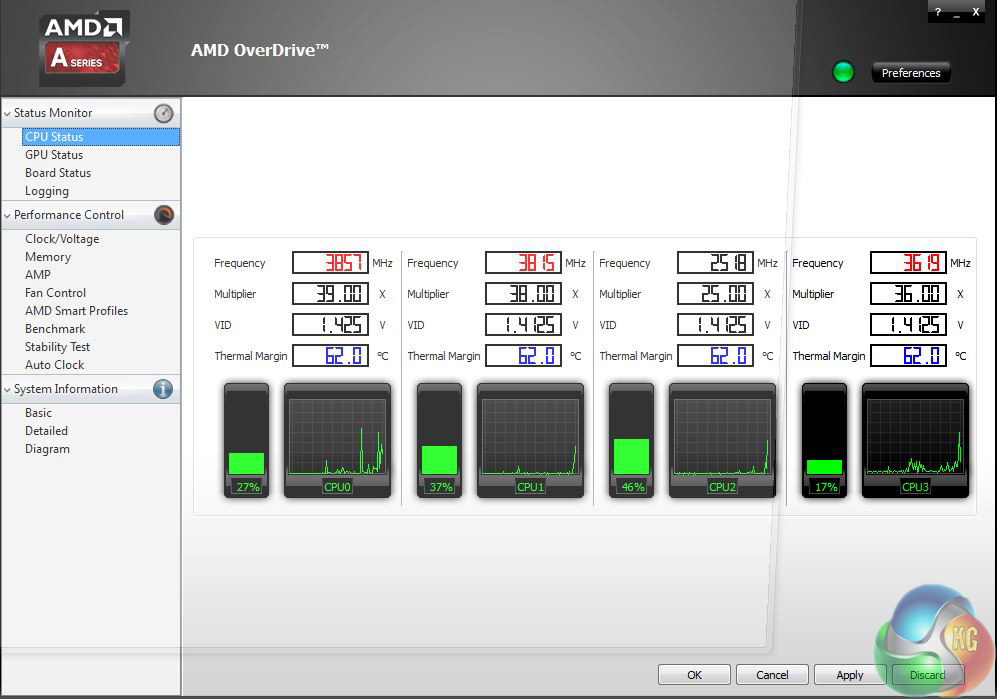Click the CPU2 usage history graph
This screenshot has height=699, width=997.
pyautogui.click(x=722, y=439)
